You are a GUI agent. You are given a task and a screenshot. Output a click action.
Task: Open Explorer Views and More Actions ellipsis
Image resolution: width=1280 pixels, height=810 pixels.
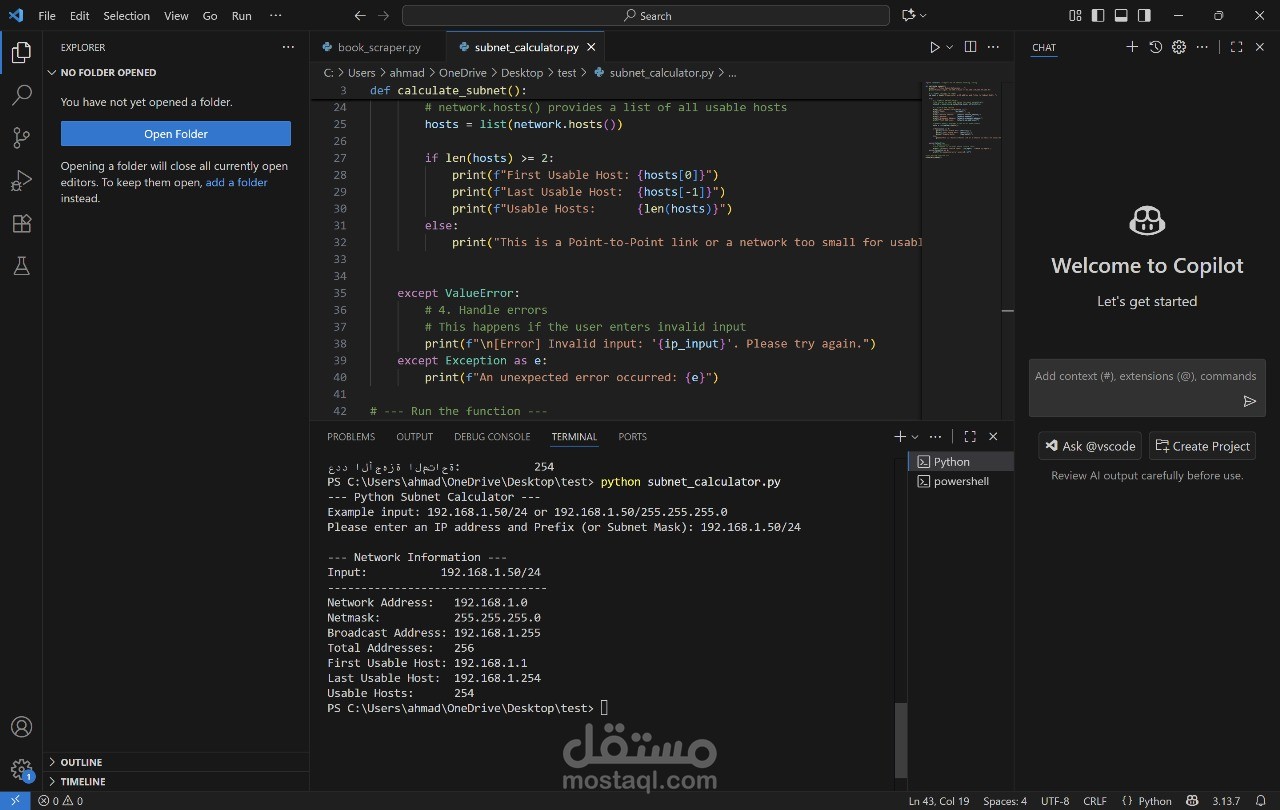(288, 47)
